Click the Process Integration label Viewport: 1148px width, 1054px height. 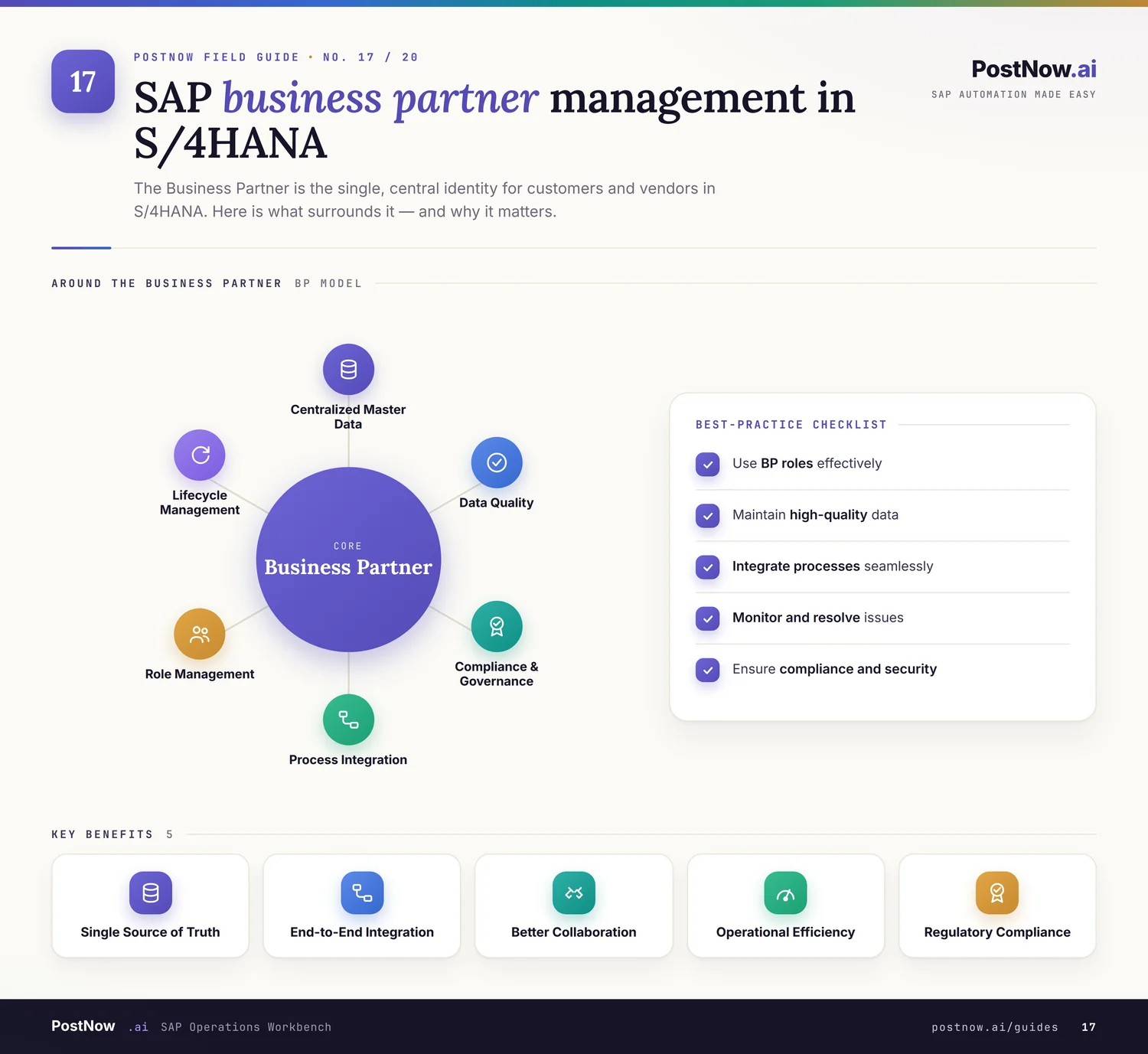348,760
